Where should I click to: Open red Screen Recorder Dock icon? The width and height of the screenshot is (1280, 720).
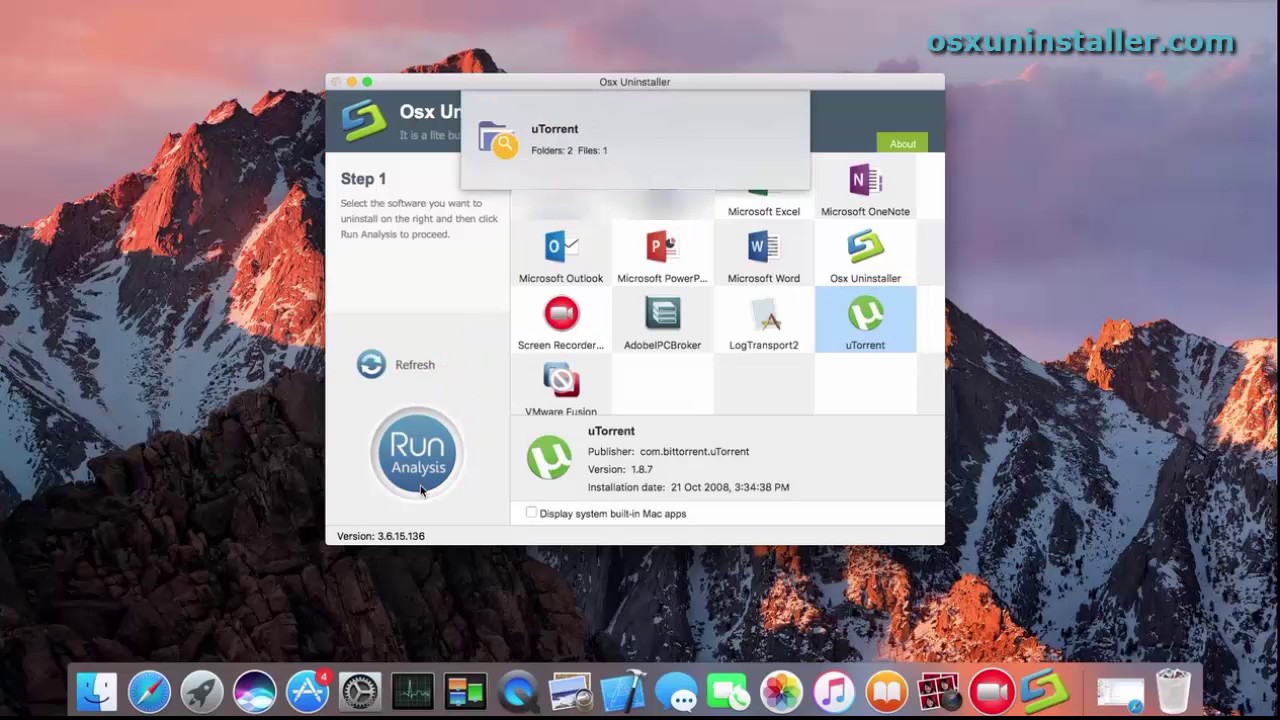991,692
